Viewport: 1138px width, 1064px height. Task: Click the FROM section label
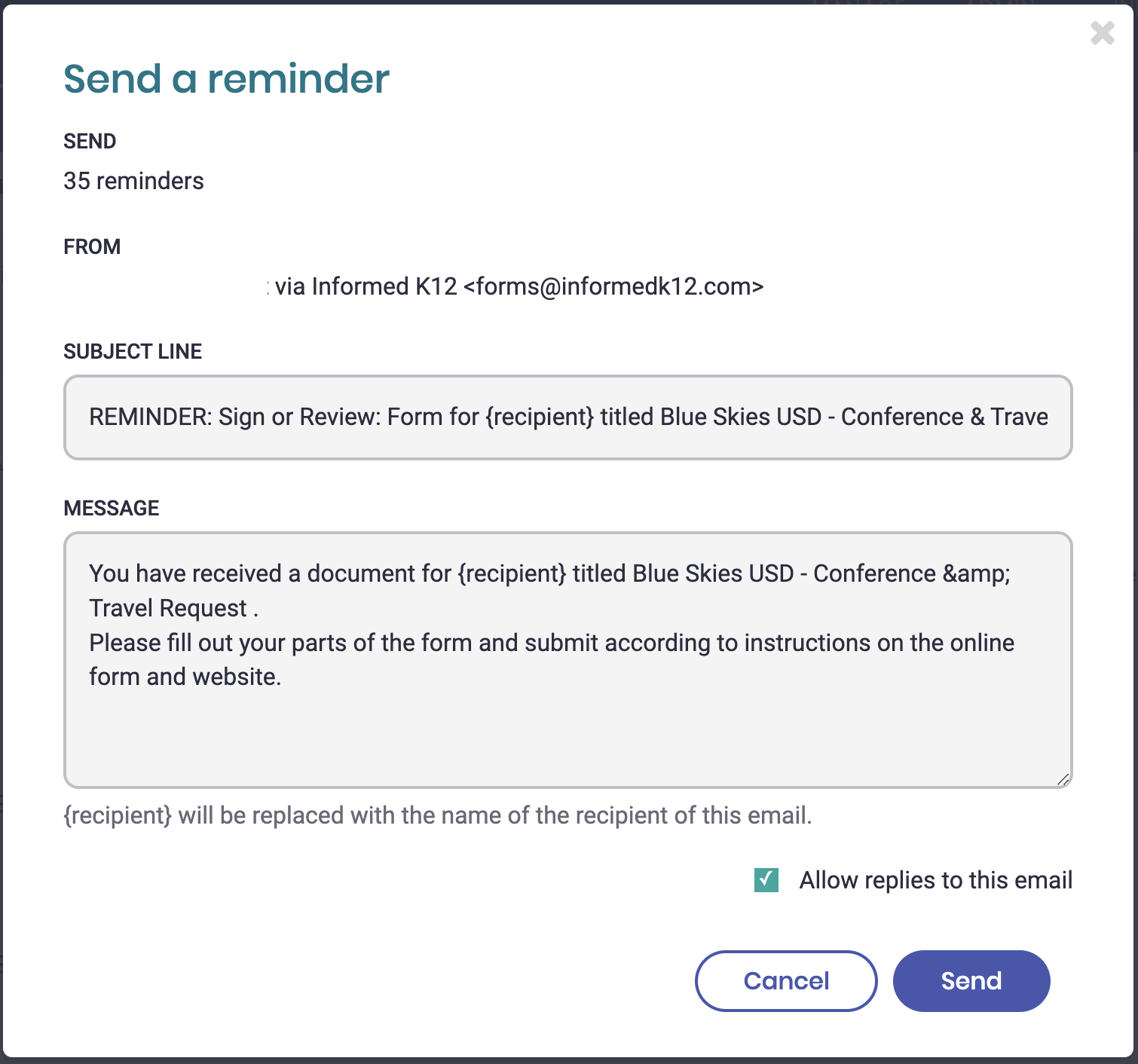[x=92, y=247]
